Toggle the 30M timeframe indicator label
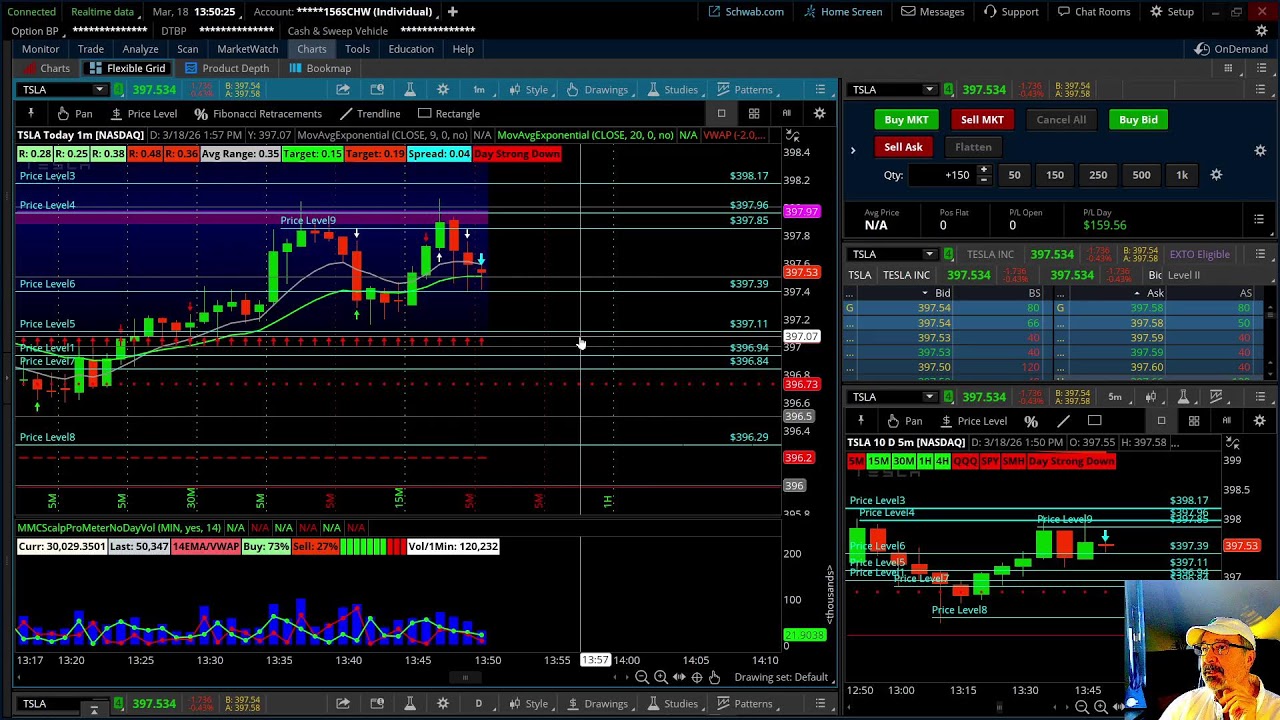 [x=903, y=461]
